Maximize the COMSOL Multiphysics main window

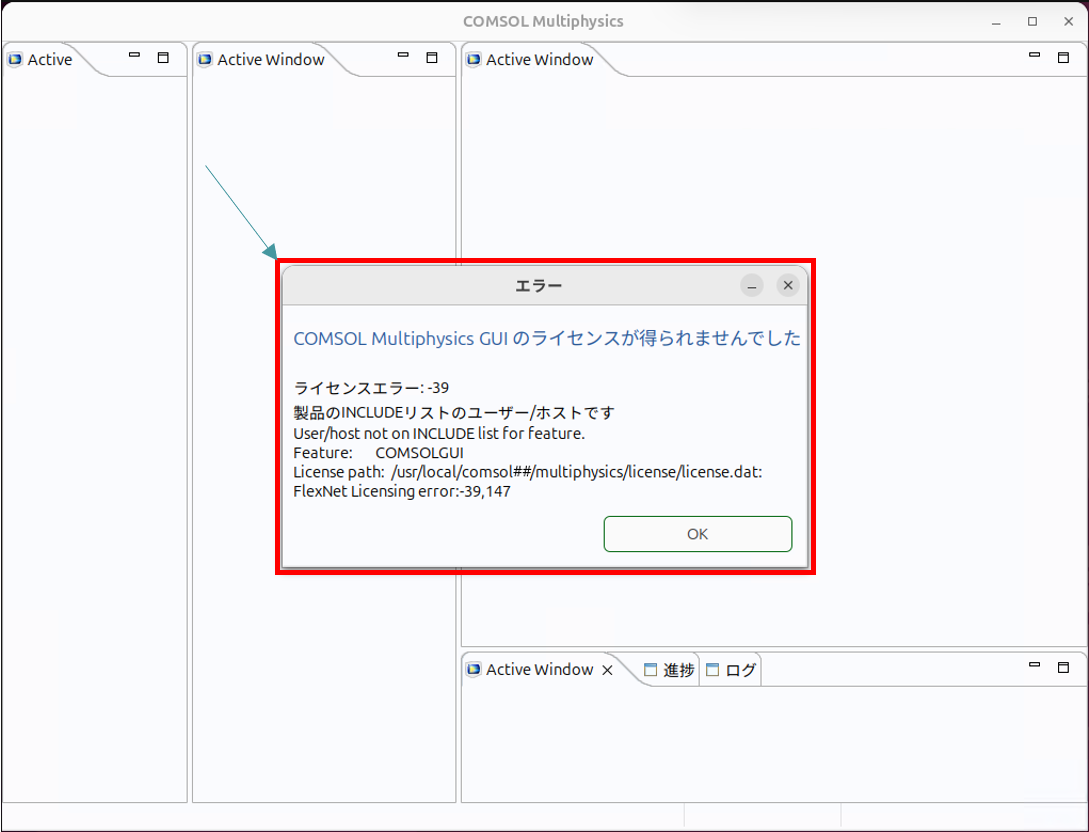click(x=1032, y=21)
